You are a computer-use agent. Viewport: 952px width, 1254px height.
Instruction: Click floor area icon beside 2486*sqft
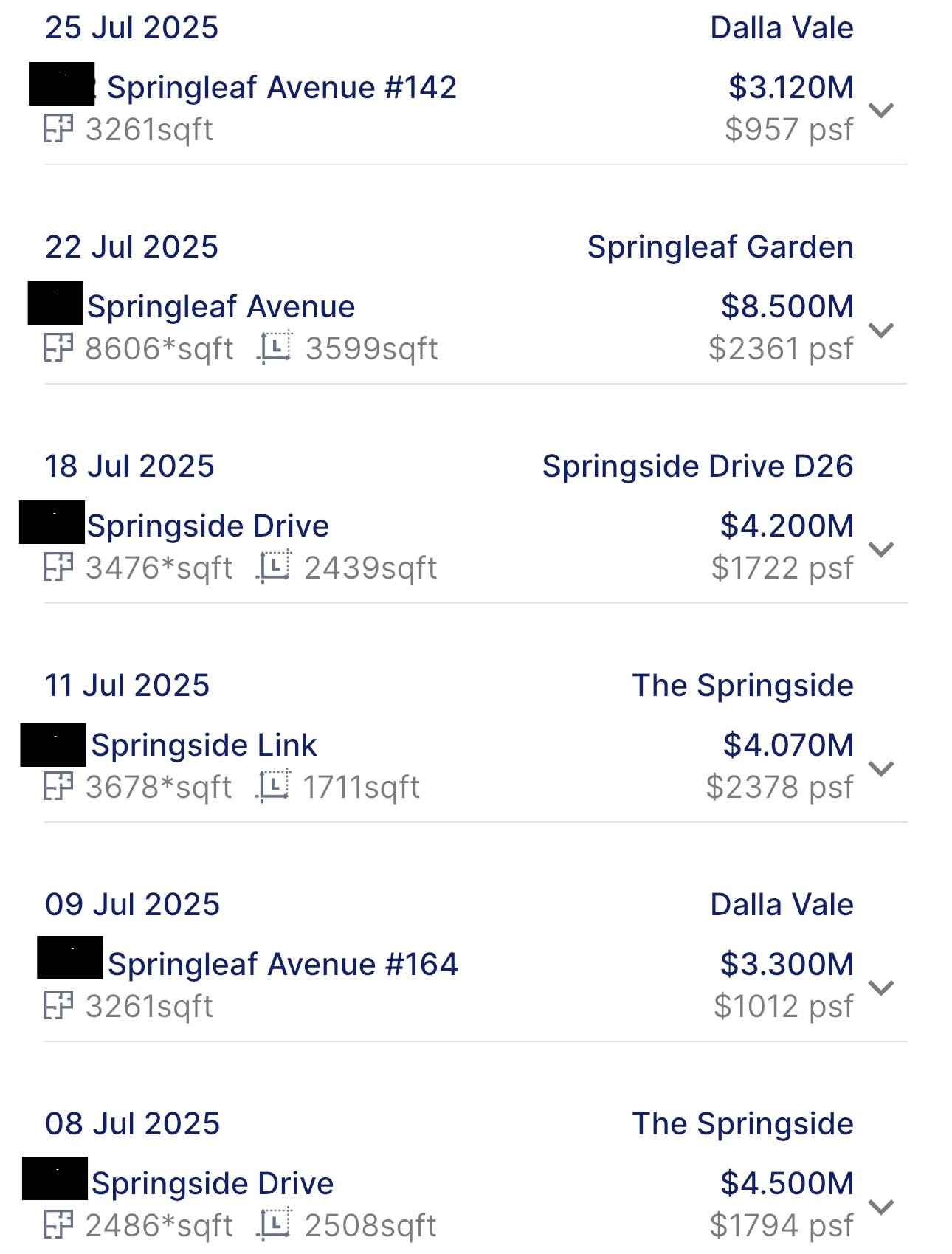coord(58,1224)
